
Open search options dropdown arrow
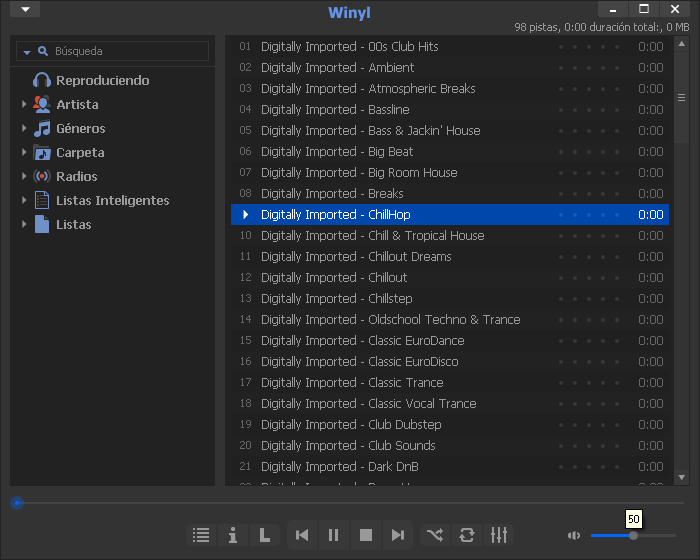[x=27, y=52]
